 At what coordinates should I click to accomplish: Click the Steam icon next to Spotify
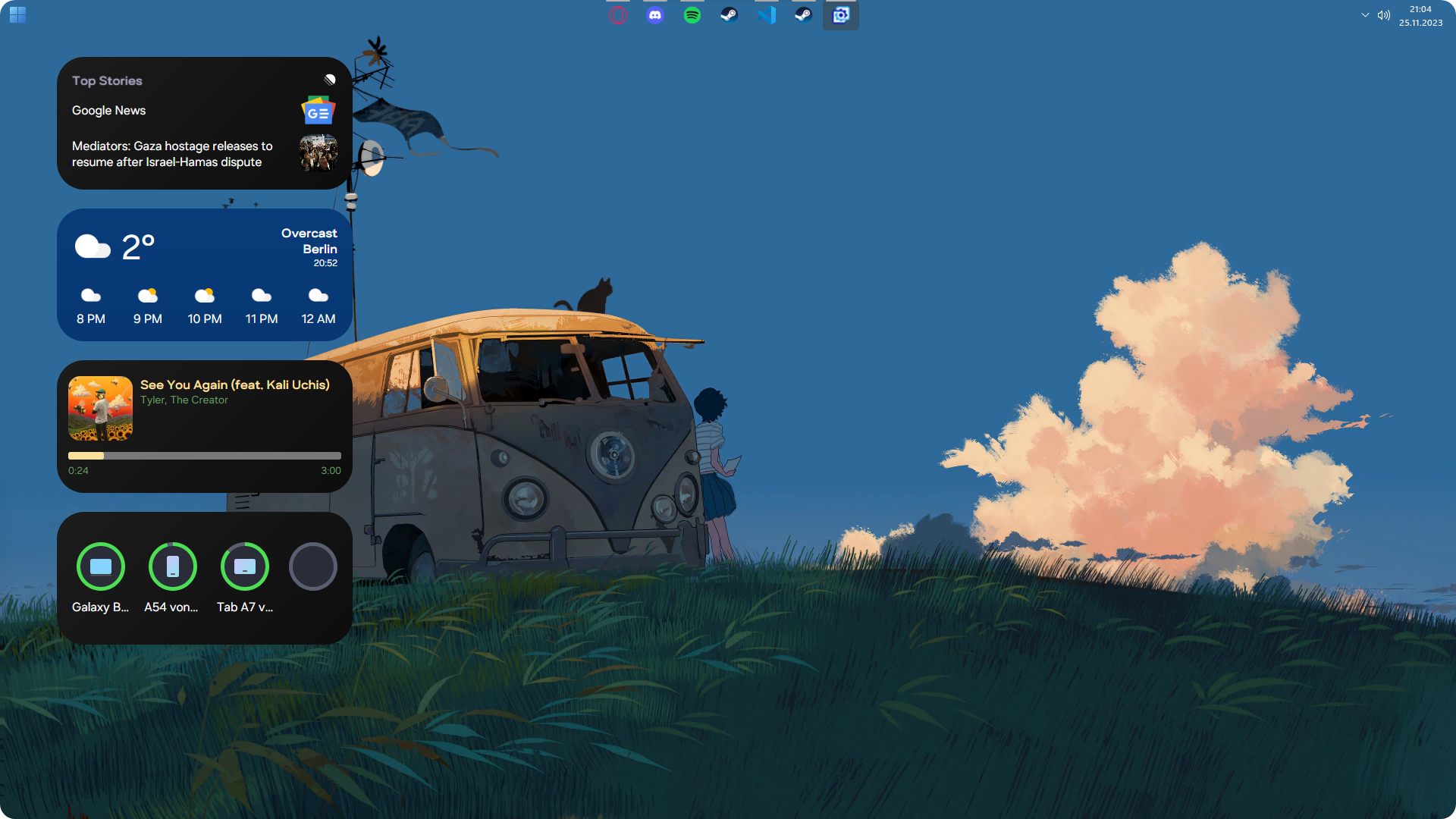tap(729, 15)
